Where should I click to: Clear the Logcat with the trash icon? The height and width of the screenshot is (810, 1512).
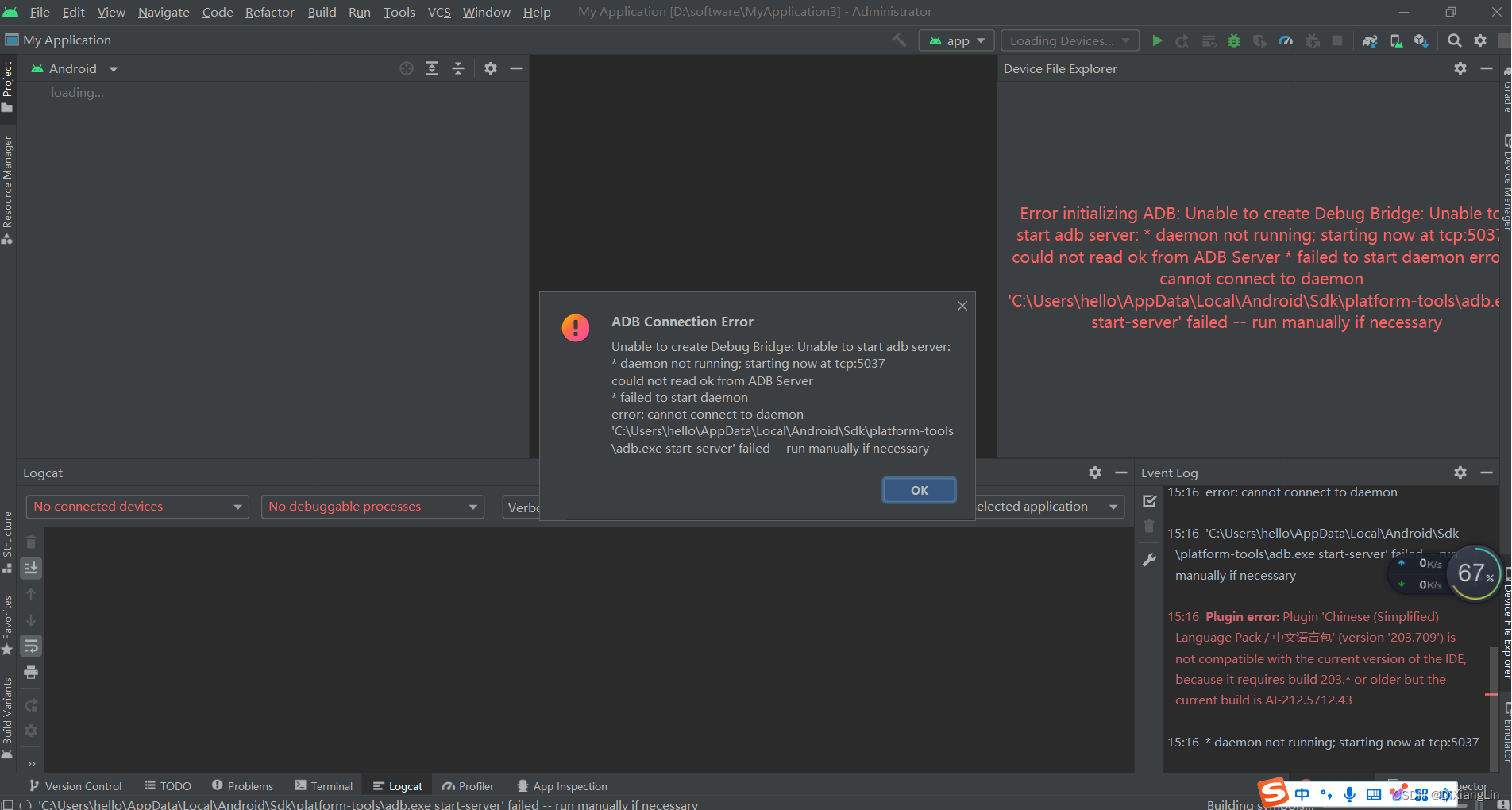[31, 542]
